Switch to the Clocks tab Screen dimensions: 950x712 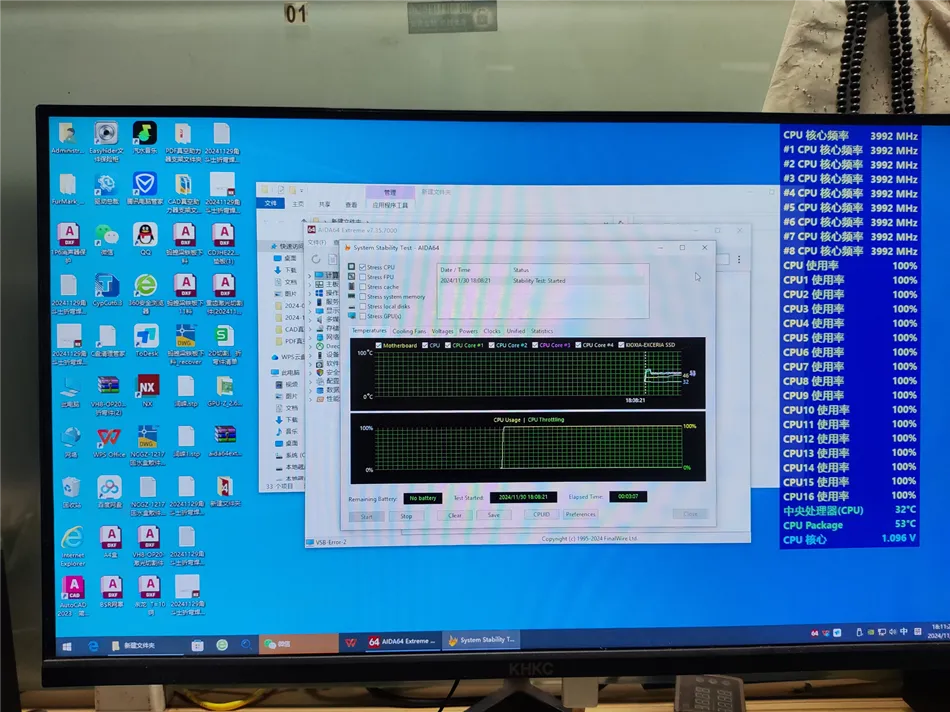point(492,331)
